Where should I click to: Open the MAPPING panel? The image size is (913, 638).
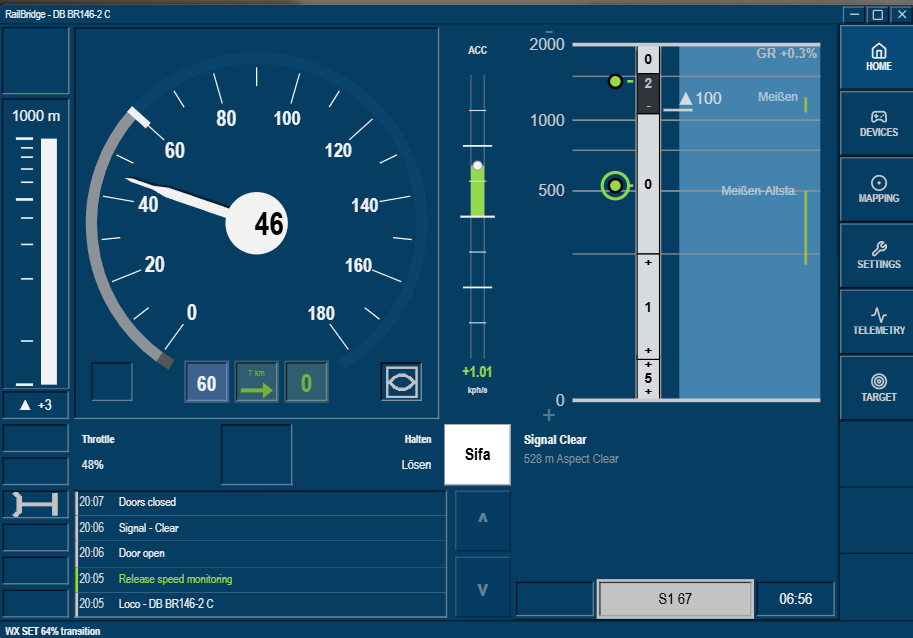click(x=877, y=190)
